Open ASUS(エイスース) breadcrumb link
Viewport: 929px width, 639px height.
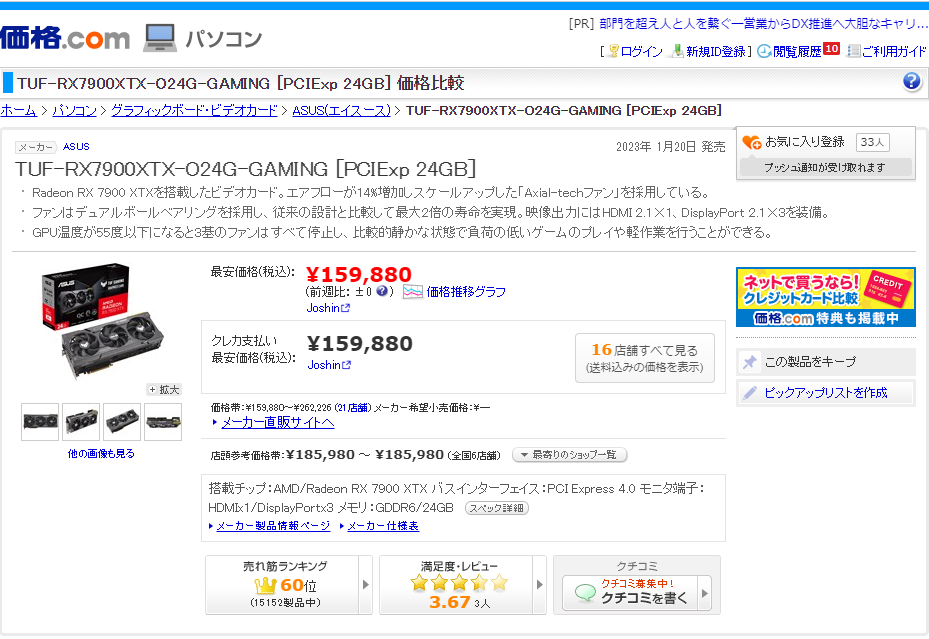(341, 110)
